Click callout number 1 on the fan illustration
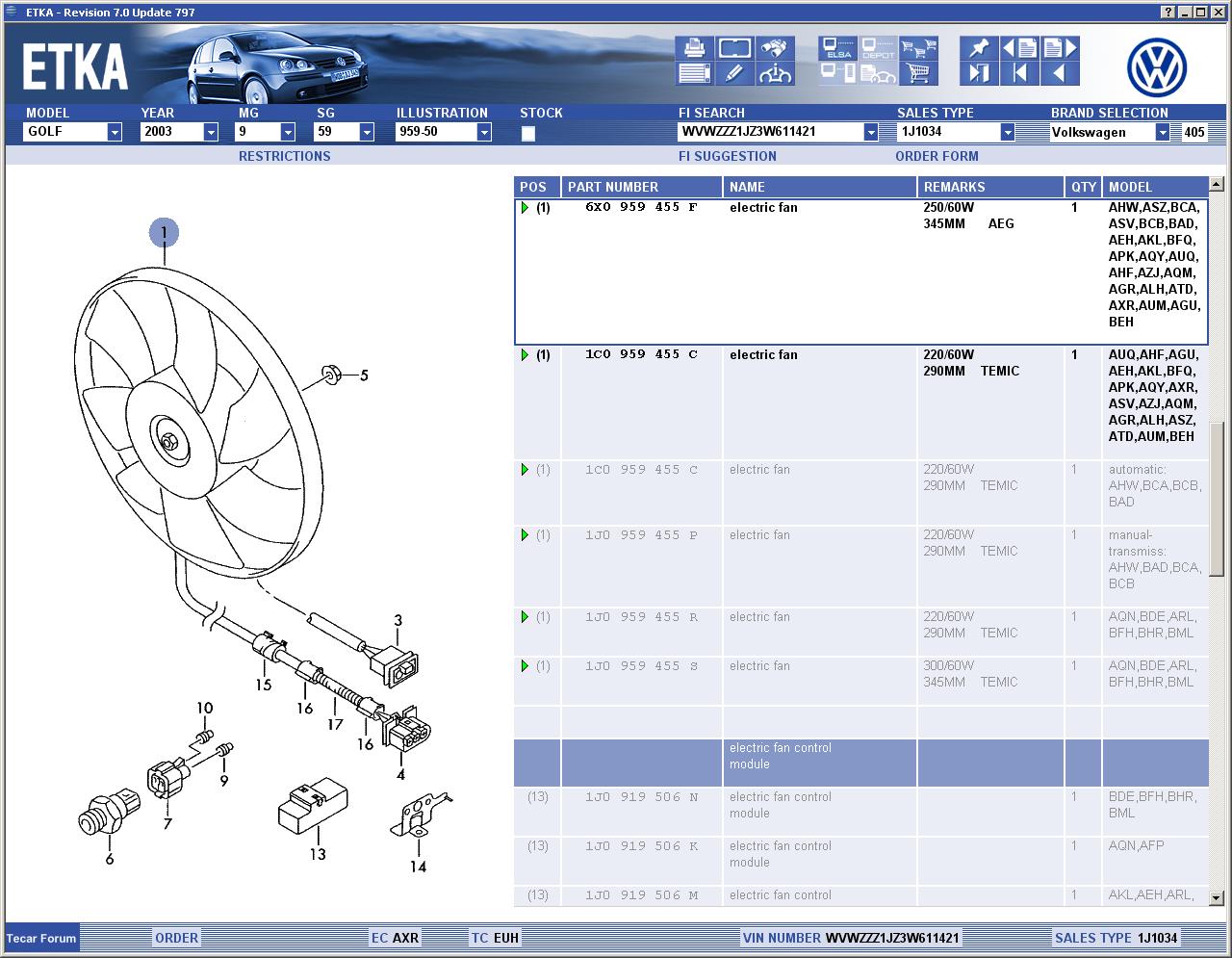The image size is (1232, 958). (164, 232)
